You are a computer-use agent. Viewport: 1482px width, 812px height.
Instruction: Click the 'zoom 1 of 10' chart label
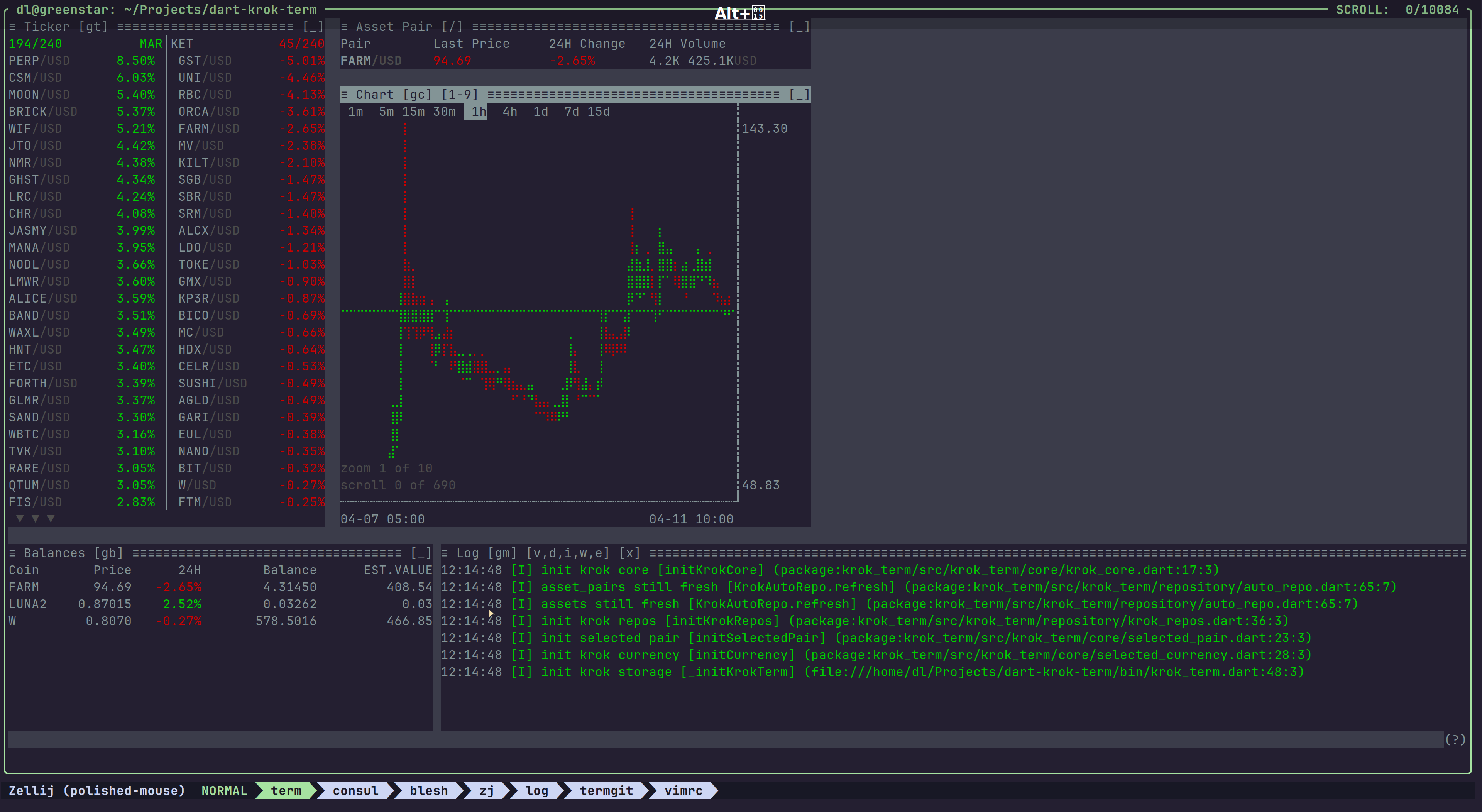pyautogui.click(x=386, y=469)
